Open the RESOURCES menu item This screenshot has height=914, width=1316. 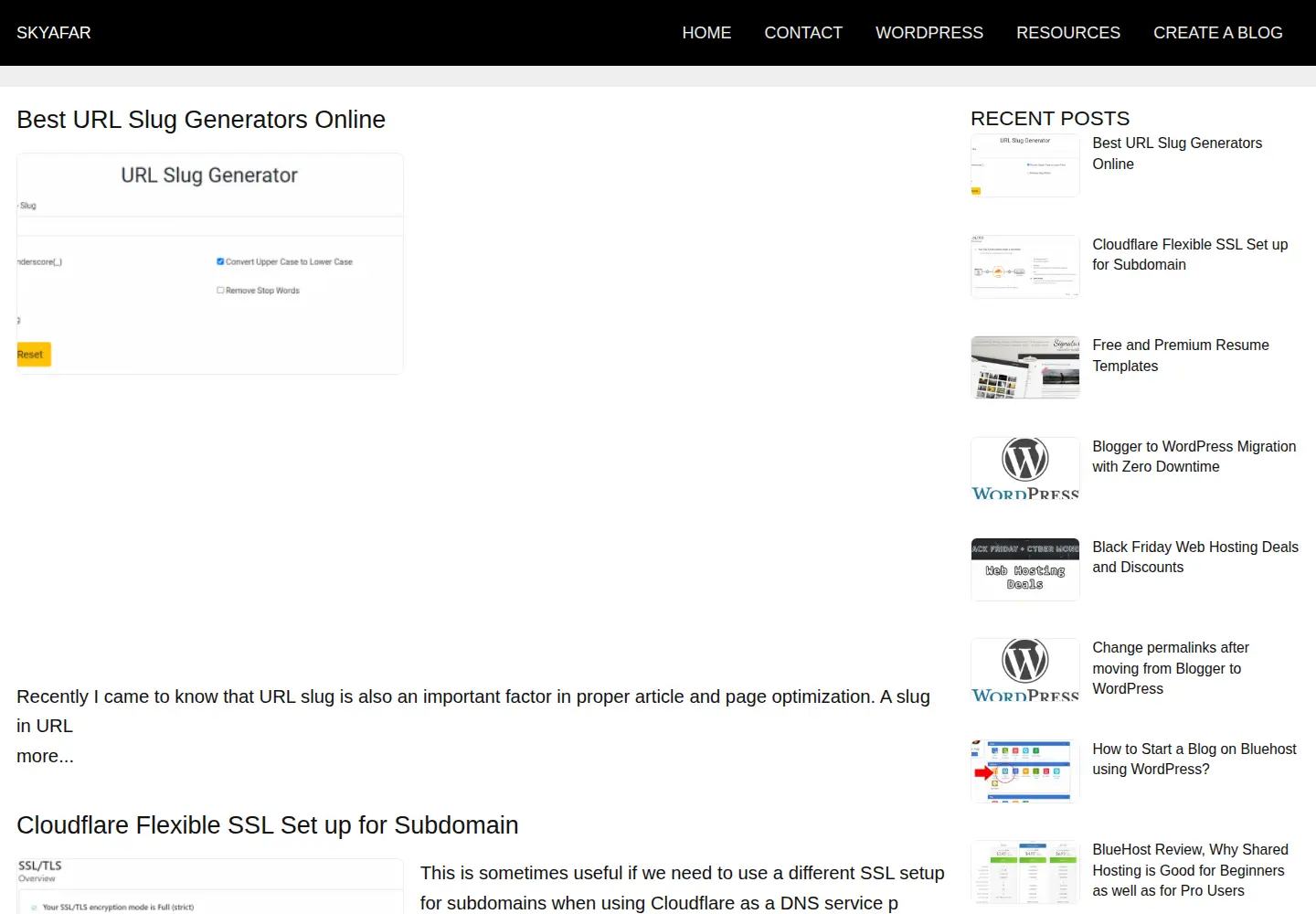tap(1068, 33)
